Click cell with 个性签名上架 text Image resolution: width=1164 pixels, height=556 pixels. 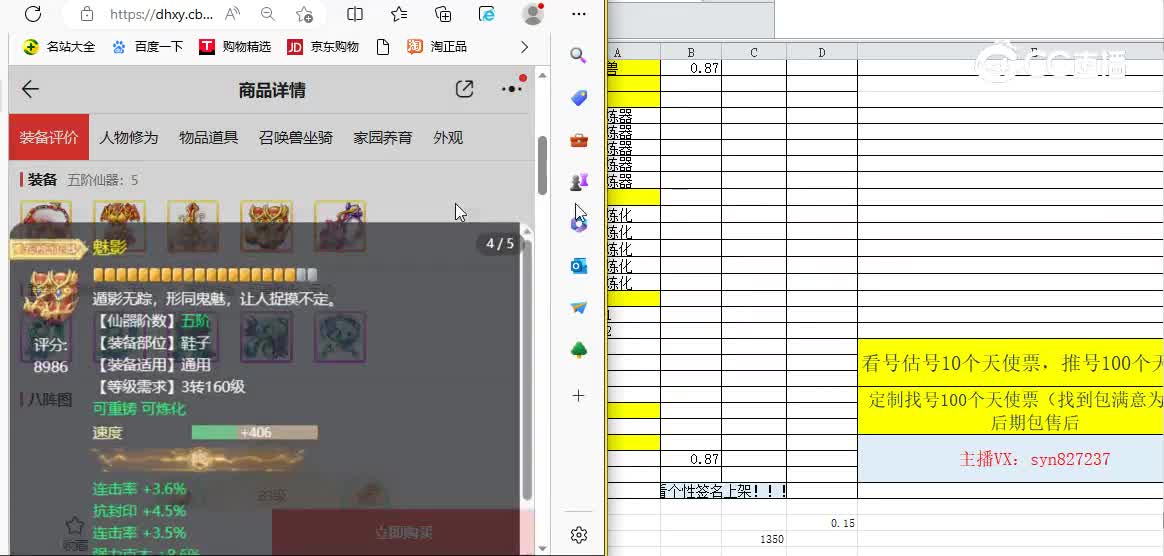[x=723, y=490]
